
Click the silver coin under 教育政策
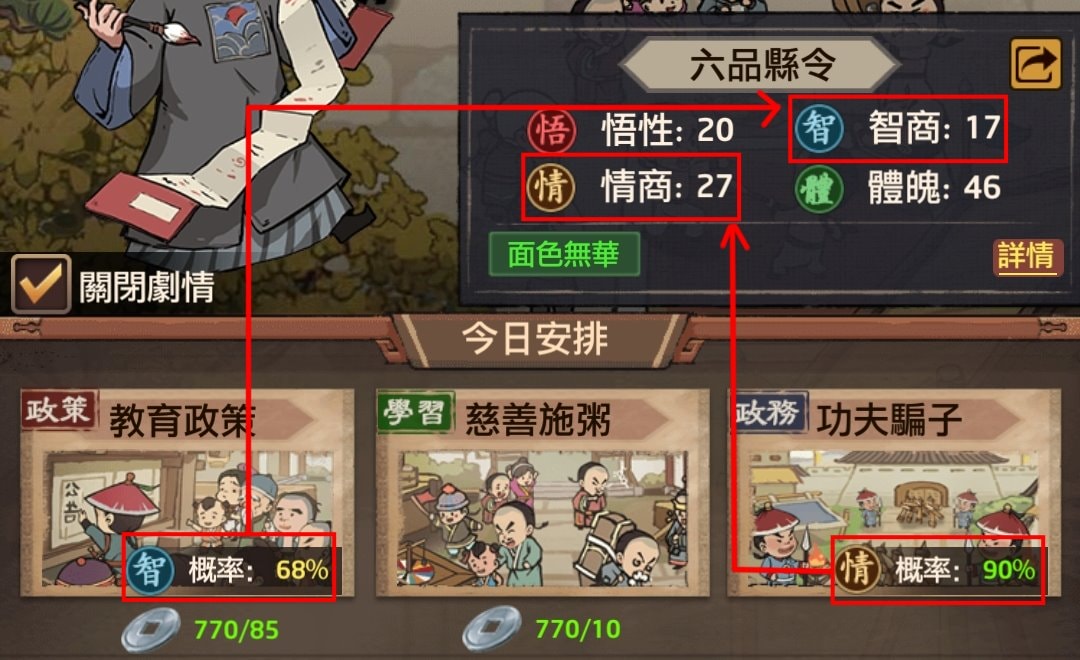pyautogui.click(x=151, y=629)
